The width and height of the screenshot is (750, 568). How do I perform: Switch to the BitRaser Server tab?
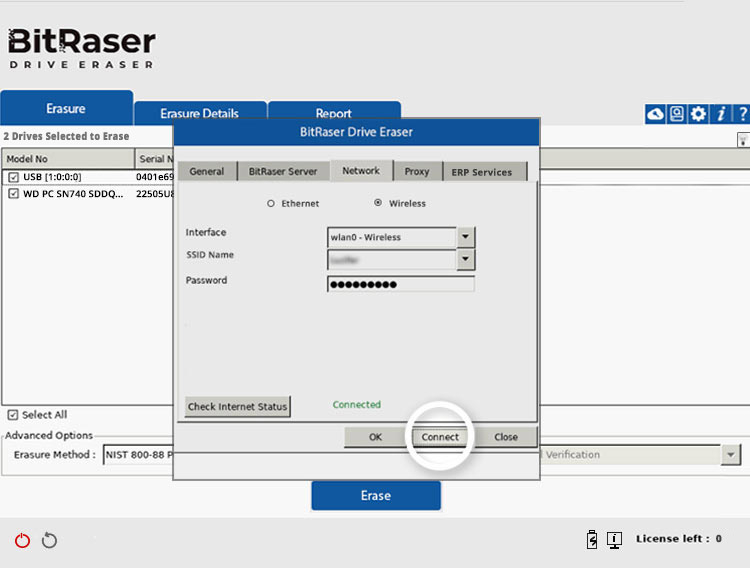point(283,171)
